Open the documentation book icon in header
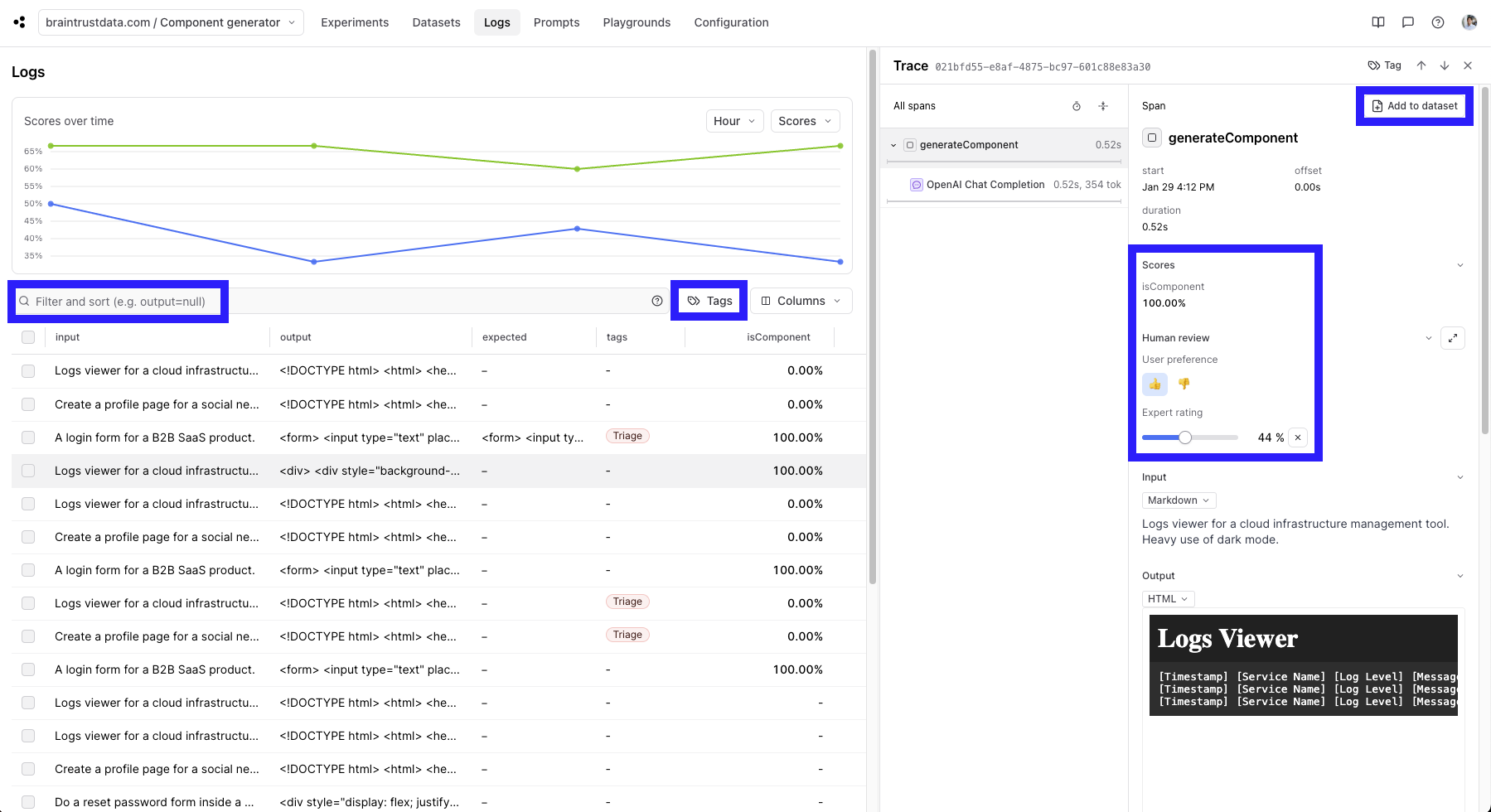 tap(1377, 22)
